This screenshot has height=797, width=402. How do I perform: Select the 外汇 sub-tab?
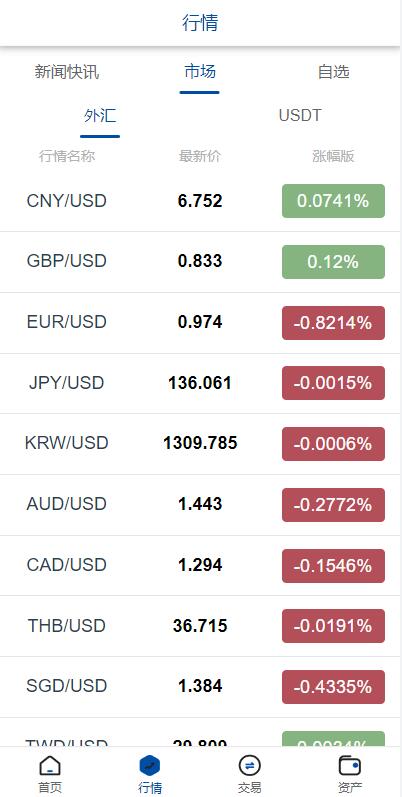(100, 116)
